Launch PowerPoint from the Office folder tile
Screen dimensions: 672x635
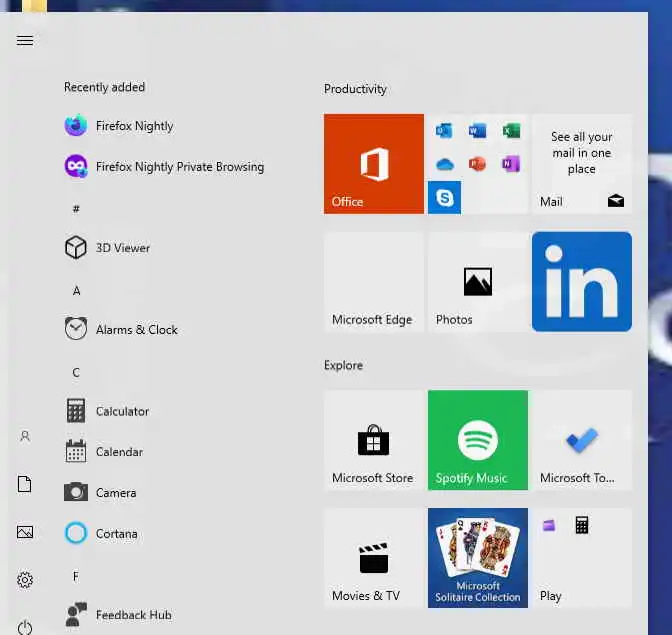point(477,164)
